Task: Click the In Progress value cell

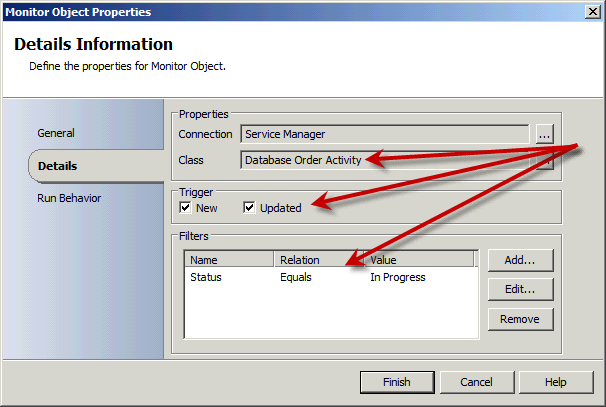Action: point(398,277)
